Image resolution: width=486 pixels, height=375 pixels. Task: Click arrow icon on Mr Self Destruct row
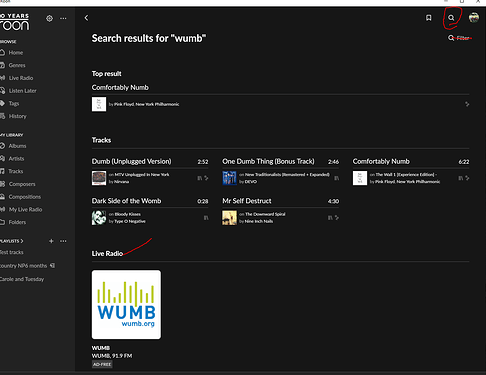tap(337, 218)
